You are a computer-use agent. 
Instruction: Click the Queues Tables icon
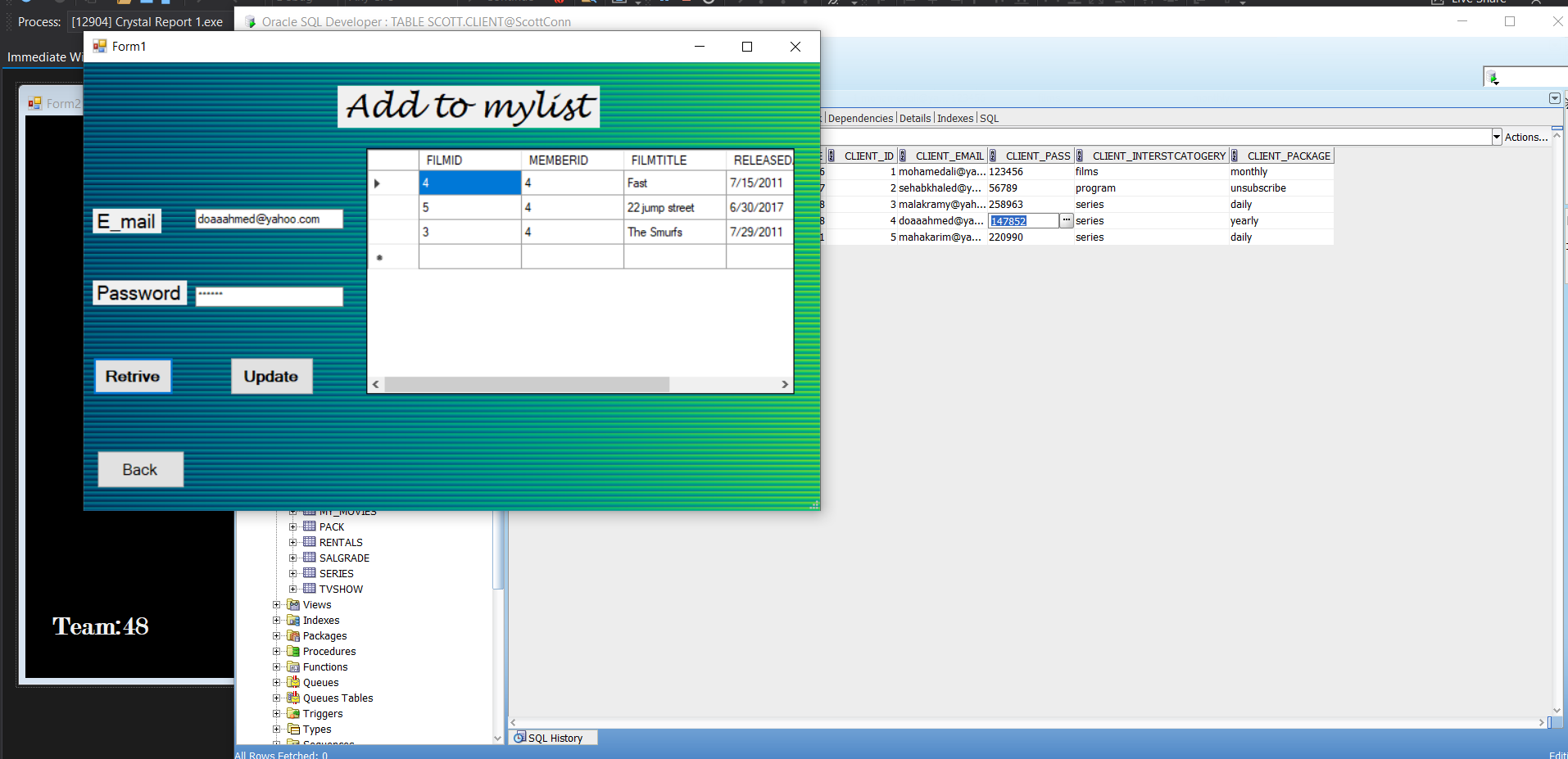pyautogui.click(x=293, y=698)
